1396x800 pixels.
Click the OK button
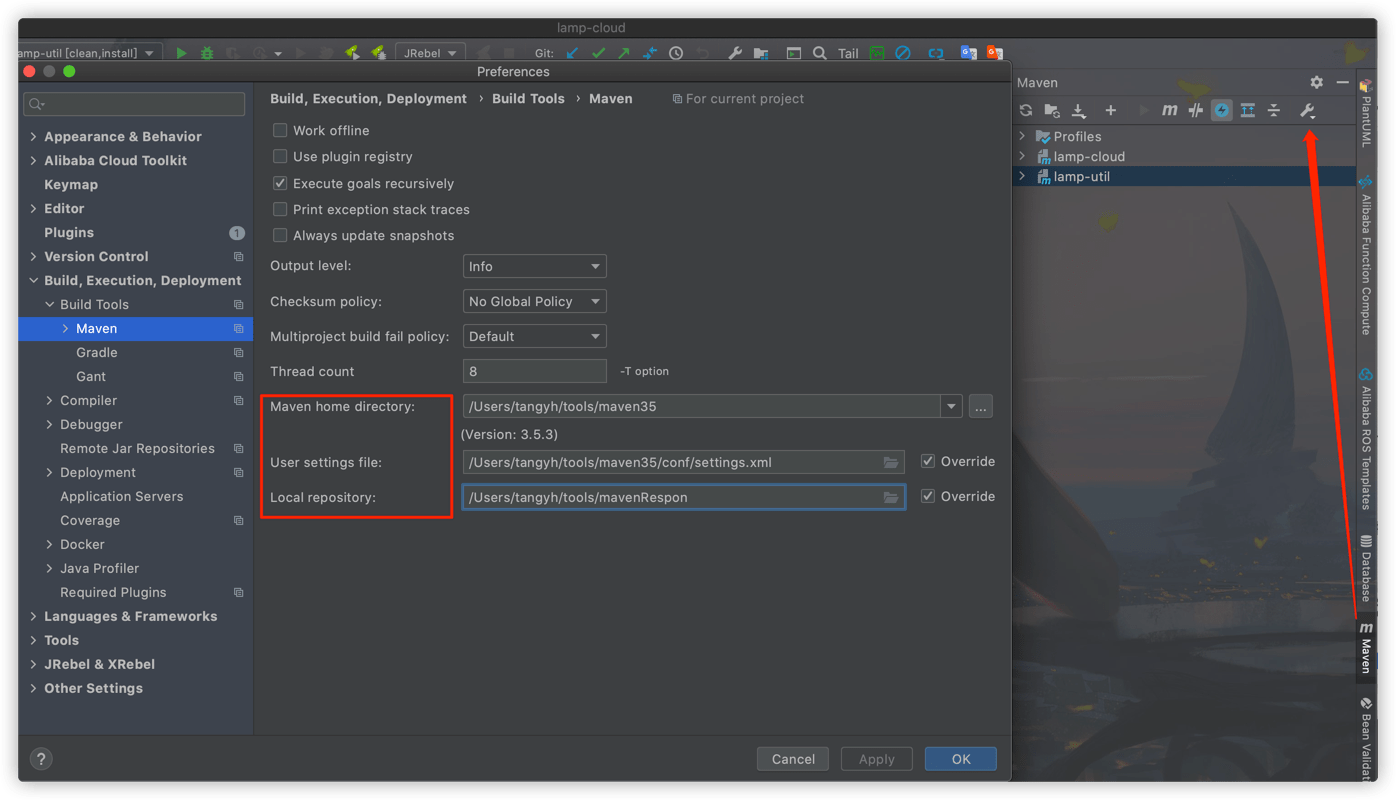point(960,759)
